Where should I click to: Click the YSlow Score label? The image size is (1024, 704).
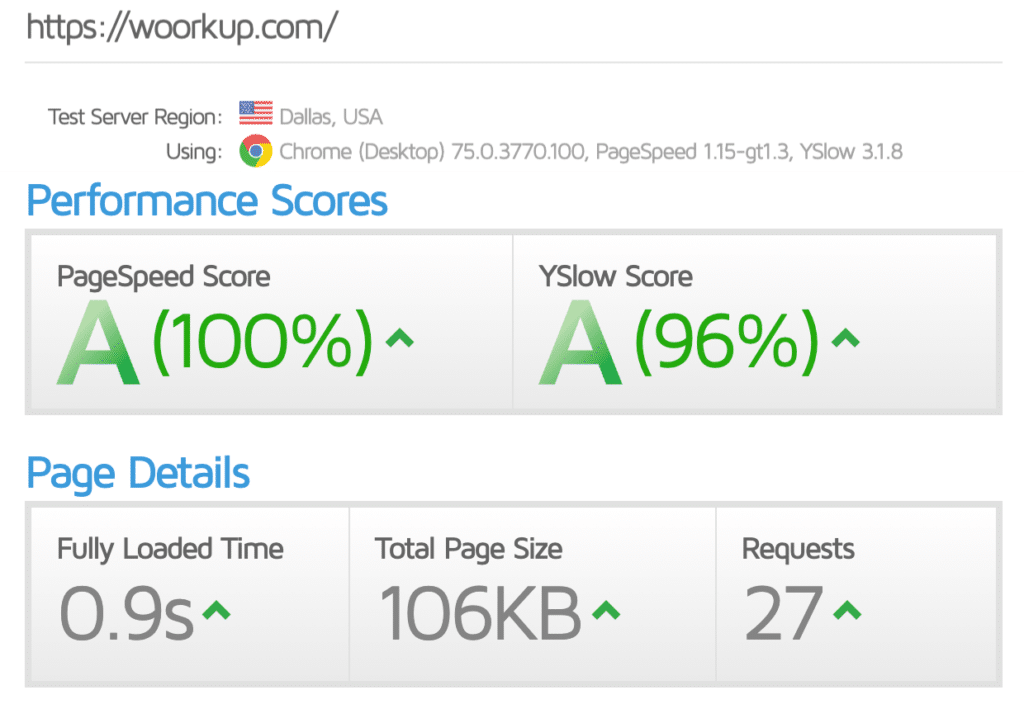(x=615, y=276)
